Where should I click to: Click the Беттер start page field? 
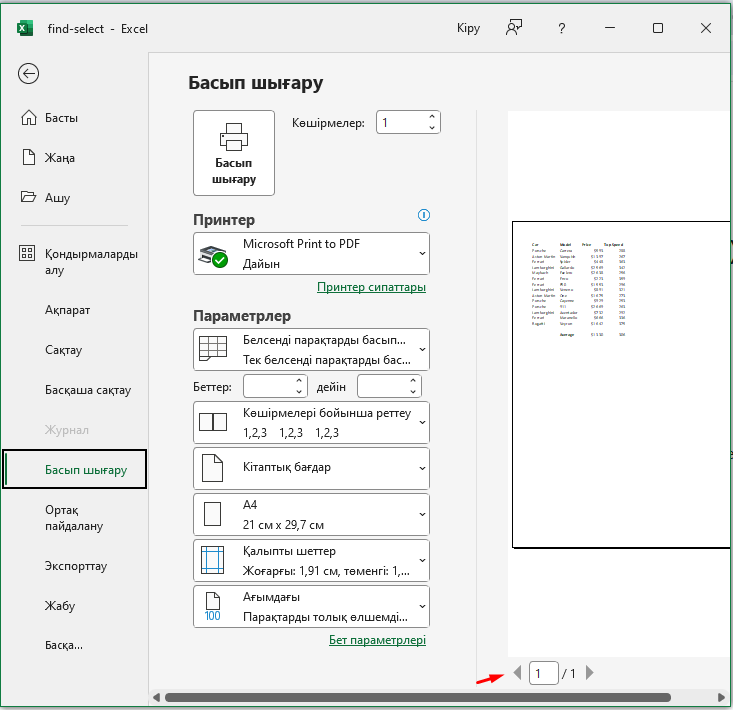coord(269,387)
